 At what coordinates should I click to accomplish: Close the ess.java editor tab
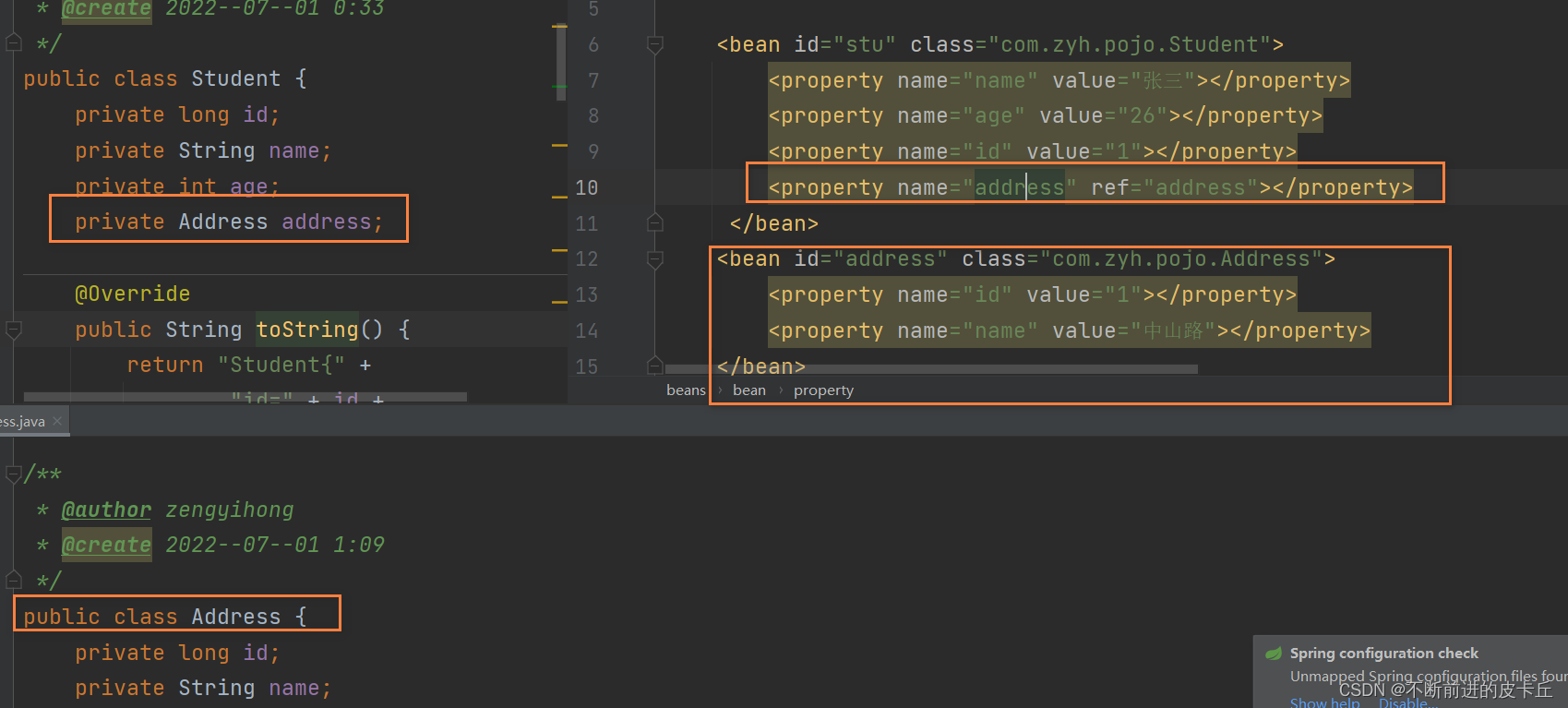(x=57, y=421)
